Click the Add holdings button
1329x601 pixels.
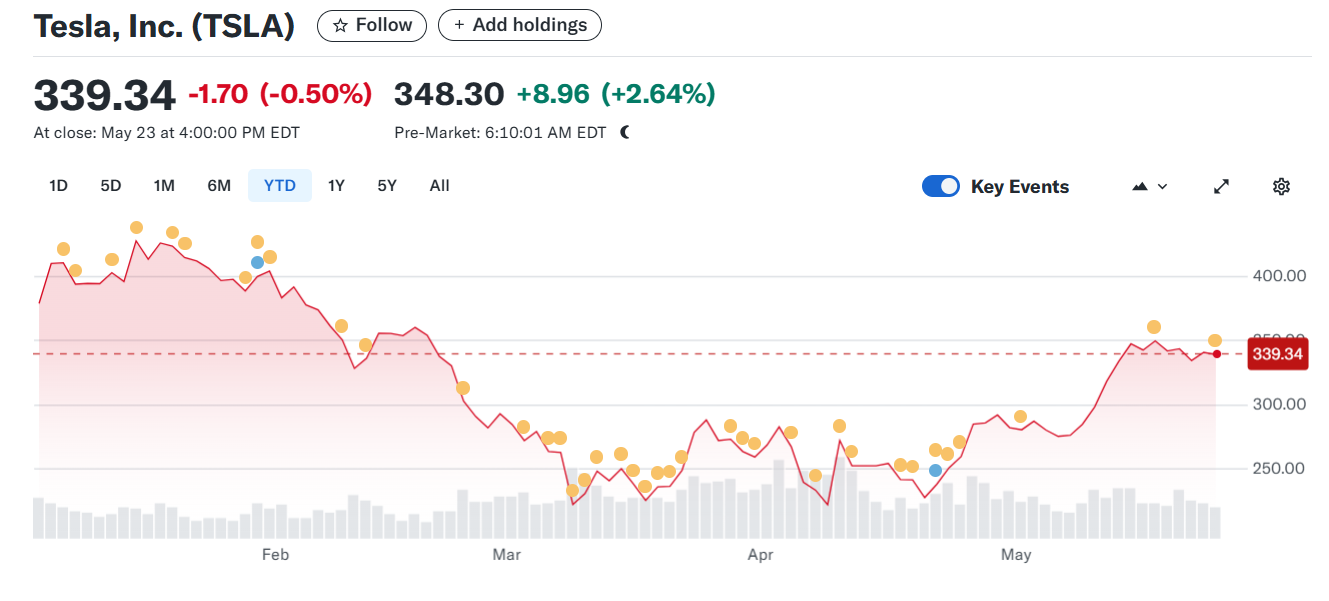coord(520,25)
